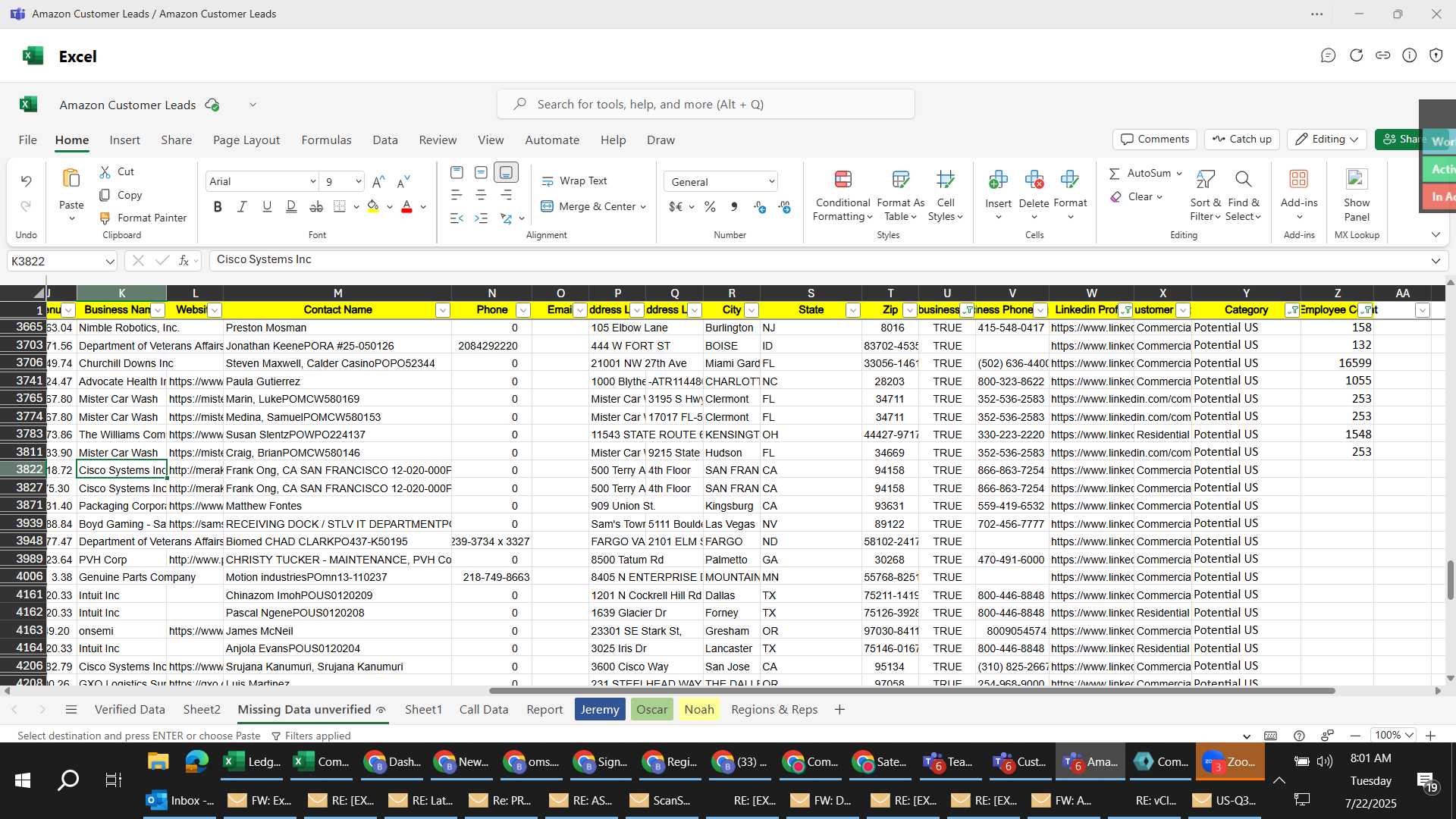
Task: Open the font size dropdown
Action: (358, 182)
